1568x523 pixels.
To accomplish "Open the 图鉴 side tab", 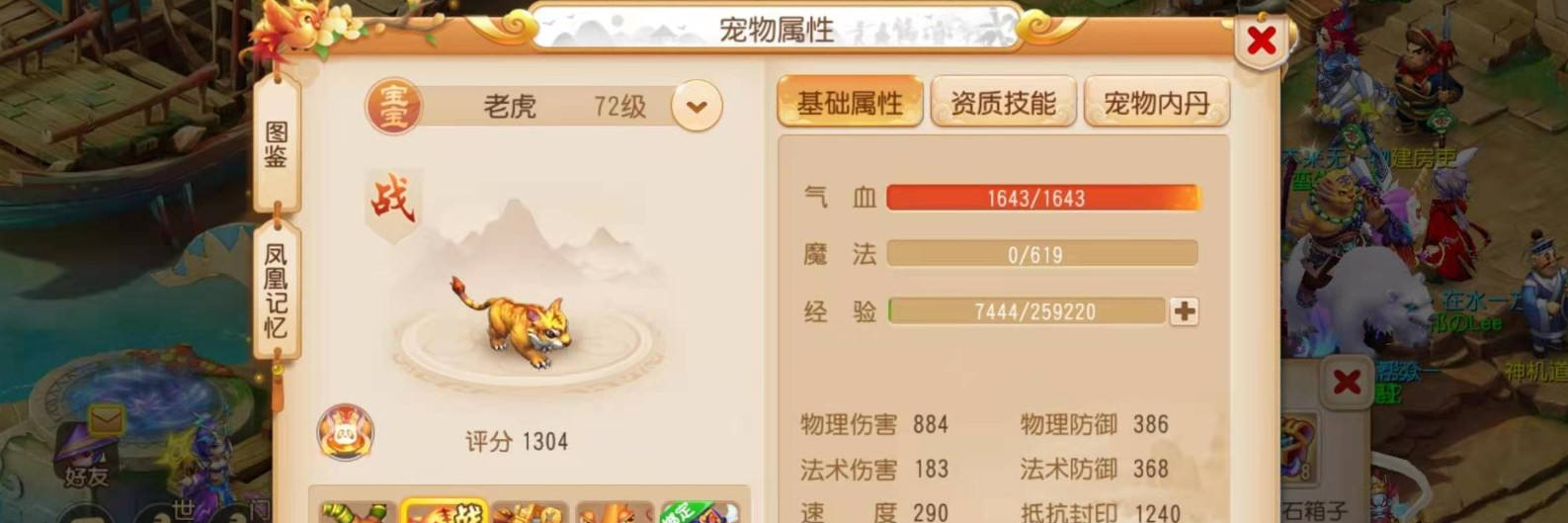I will click(277, 145).
